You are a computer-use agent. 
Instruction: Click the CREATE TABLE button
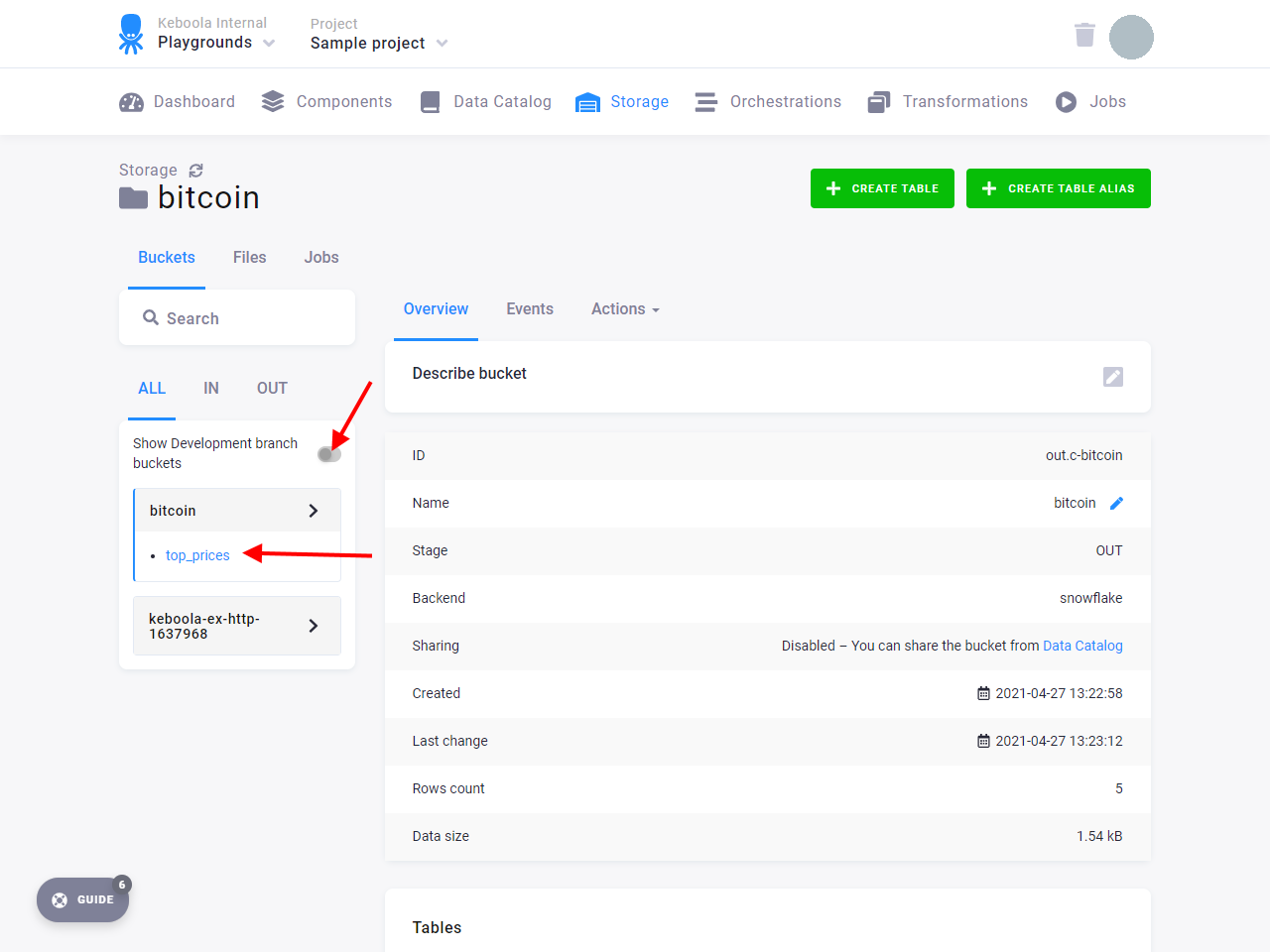pos(882,188)
